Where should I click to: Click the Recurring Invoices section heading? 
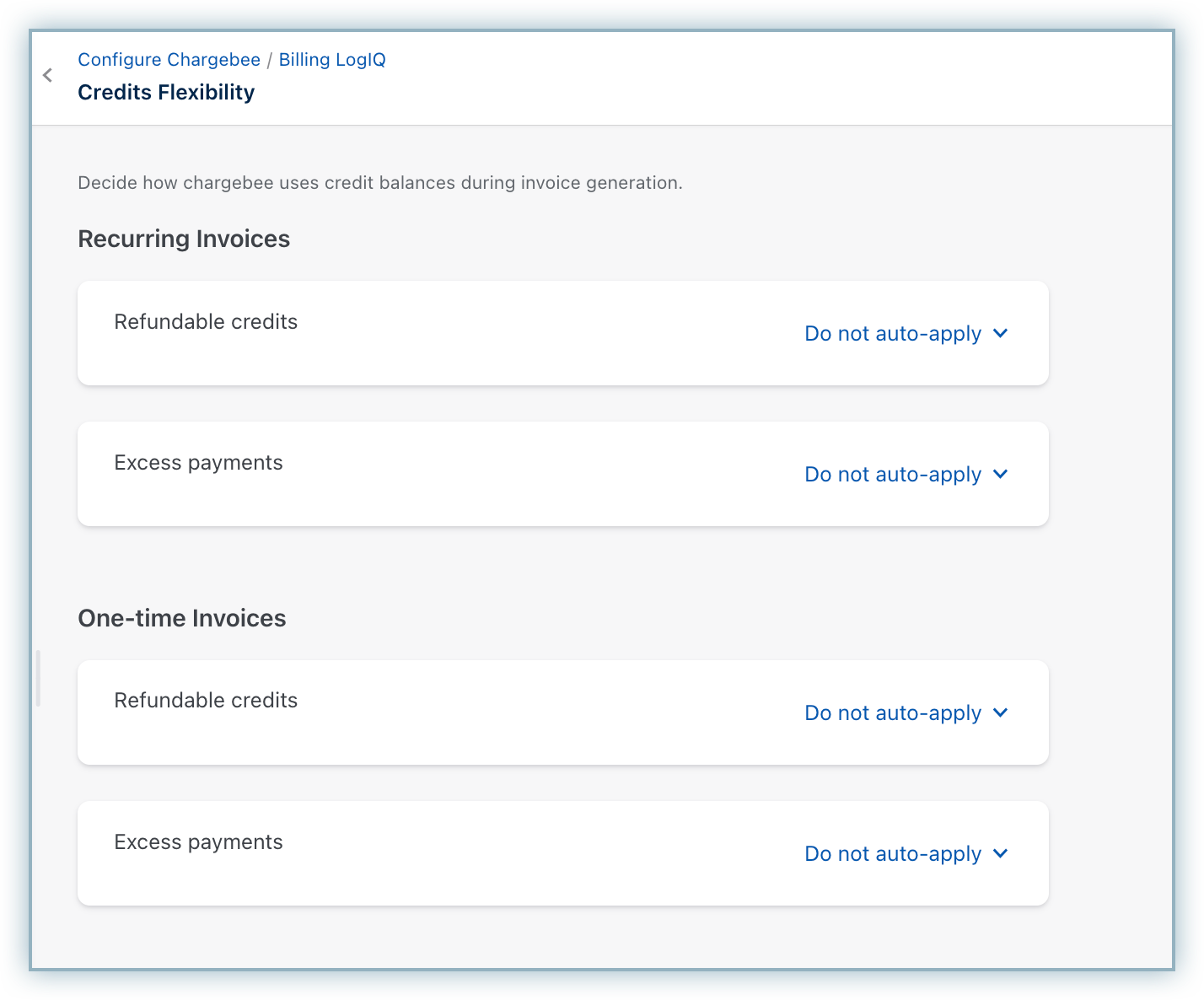[x=184, y=239]
